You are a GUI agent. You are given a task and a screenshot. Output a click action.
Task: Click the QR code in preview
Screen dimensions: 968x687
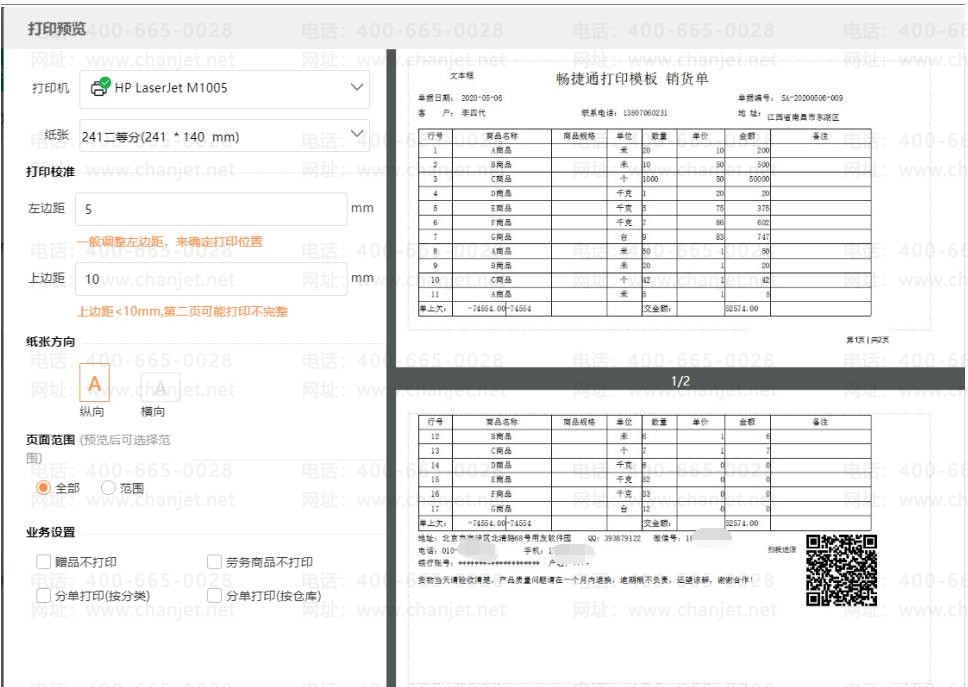841,570
